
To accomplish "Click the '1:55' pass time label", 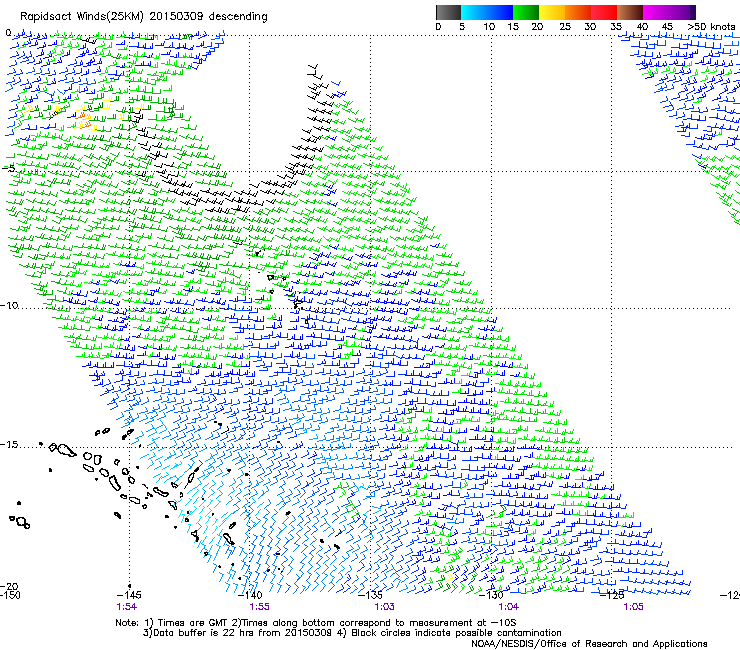I will [259, 607].
